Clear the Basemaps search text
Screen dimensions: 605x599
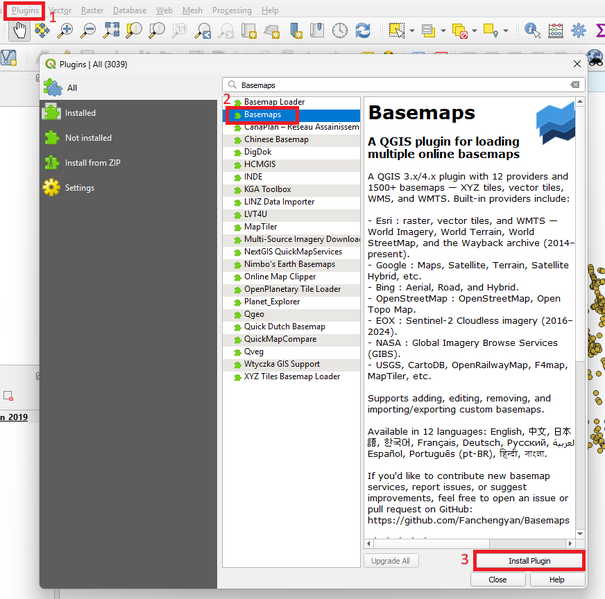(575, 85)
